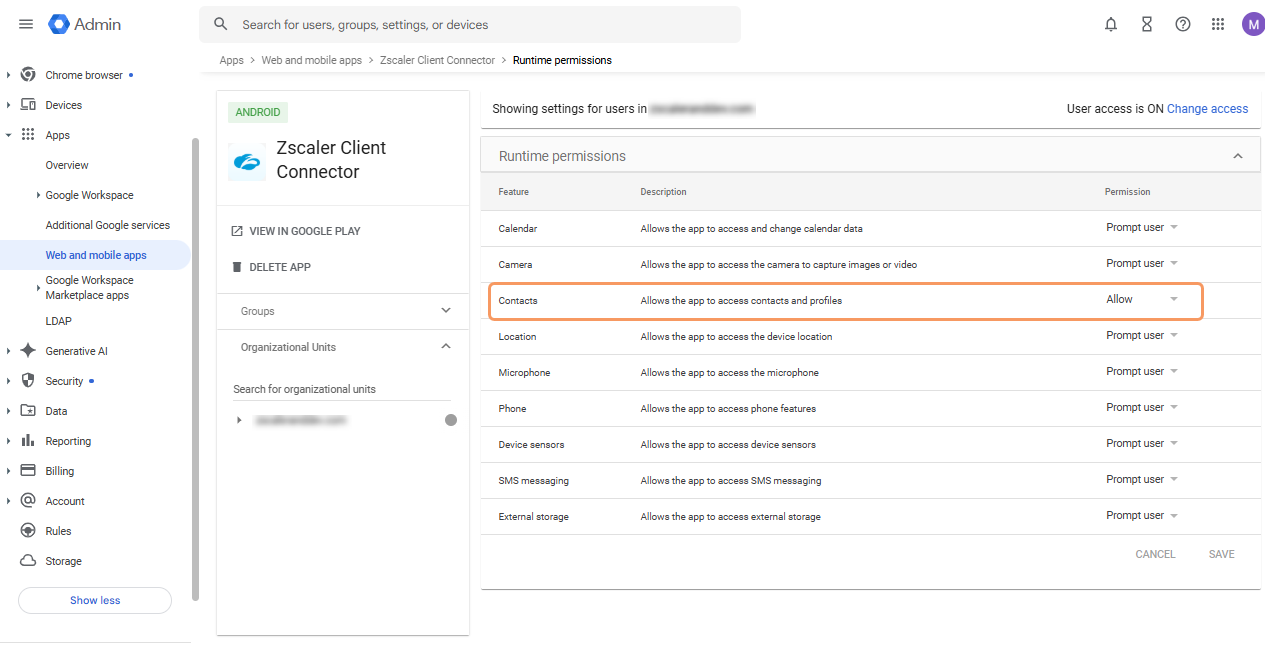The width and height of the screenshot is (1265, 659).
Task: Open the main menu hamburger icon
Action: coord(26,24)
